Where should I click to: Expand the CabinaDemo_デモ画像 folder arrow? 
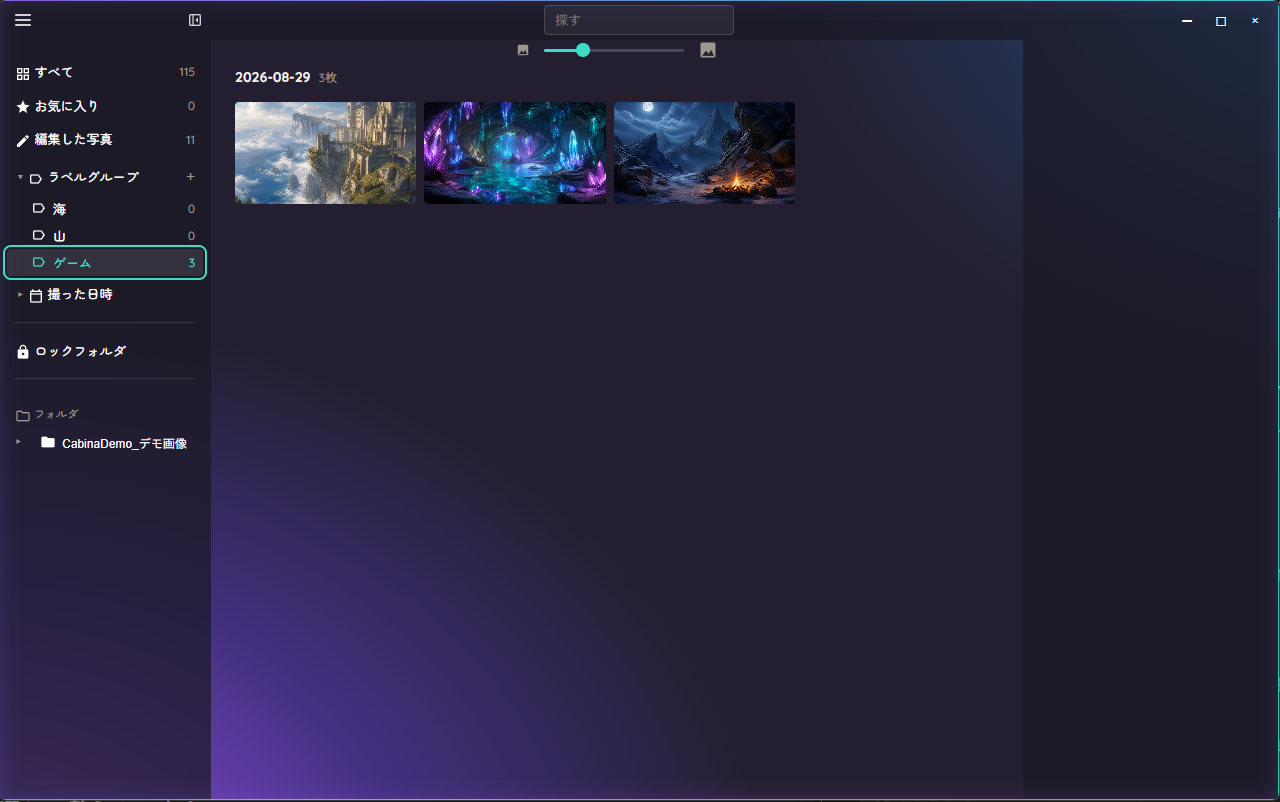tap(19, 441)
